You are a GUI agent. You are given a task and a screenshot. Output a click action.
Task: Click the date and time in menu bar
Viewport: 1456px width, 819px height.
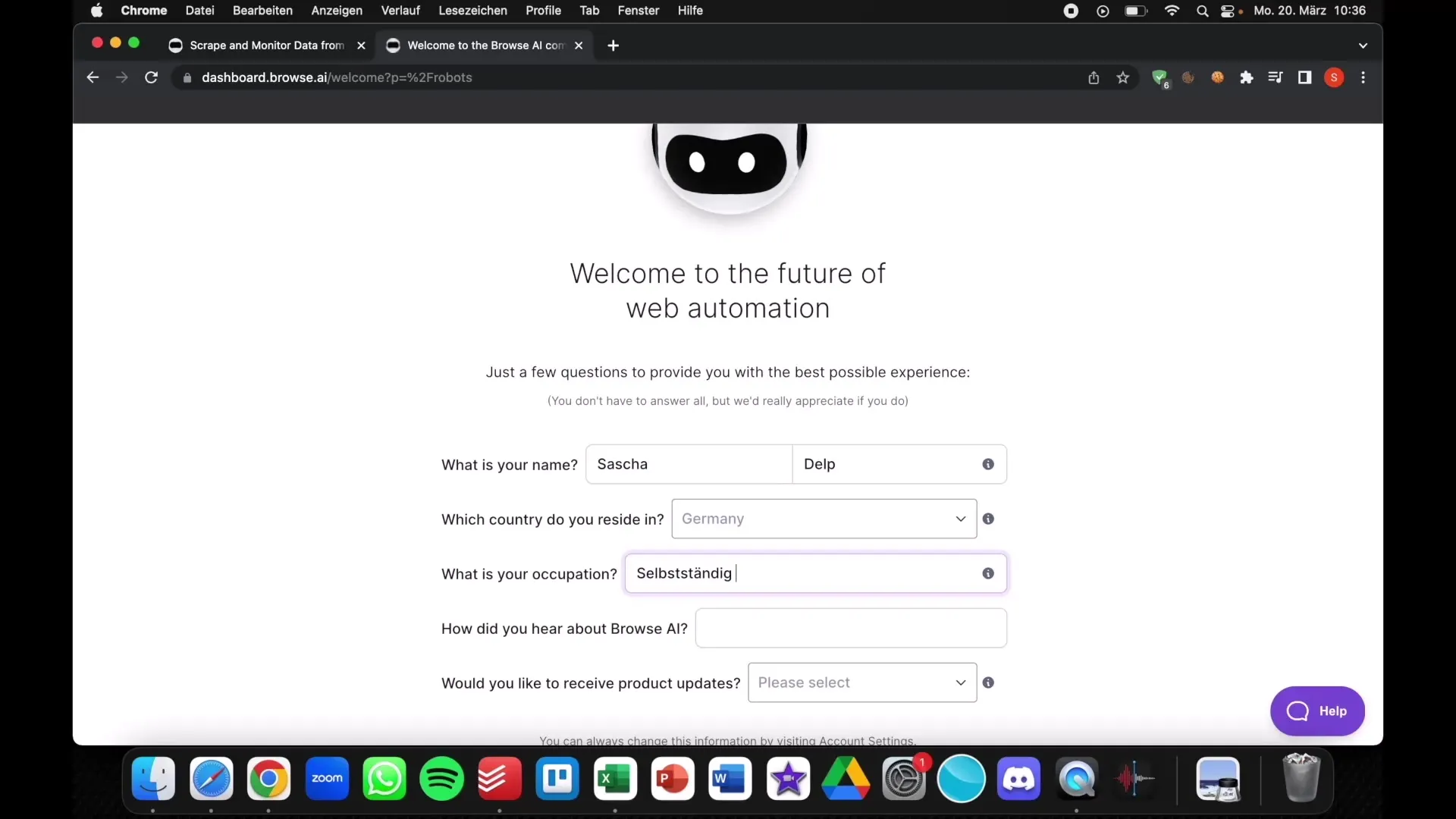[1310, 11]
